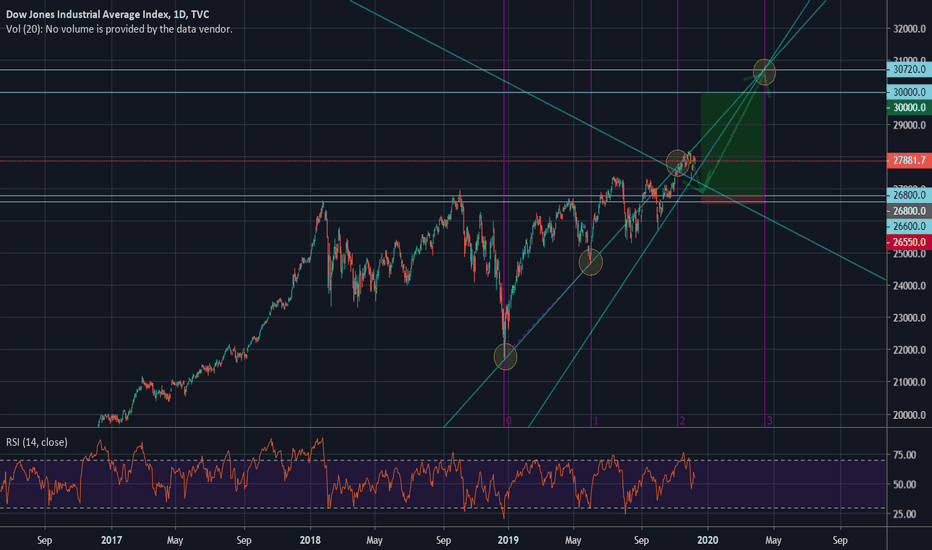This screenshot has width=932, height=550.
Task: Click the 23000.0 price axis tick
Action: pos(909,318)
